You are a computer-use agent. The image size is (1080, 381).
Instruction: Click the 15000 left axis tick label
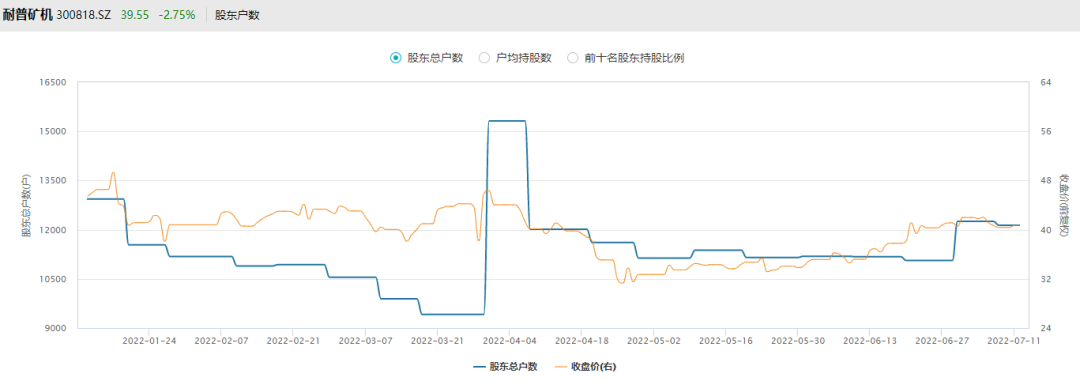(54, 132)
